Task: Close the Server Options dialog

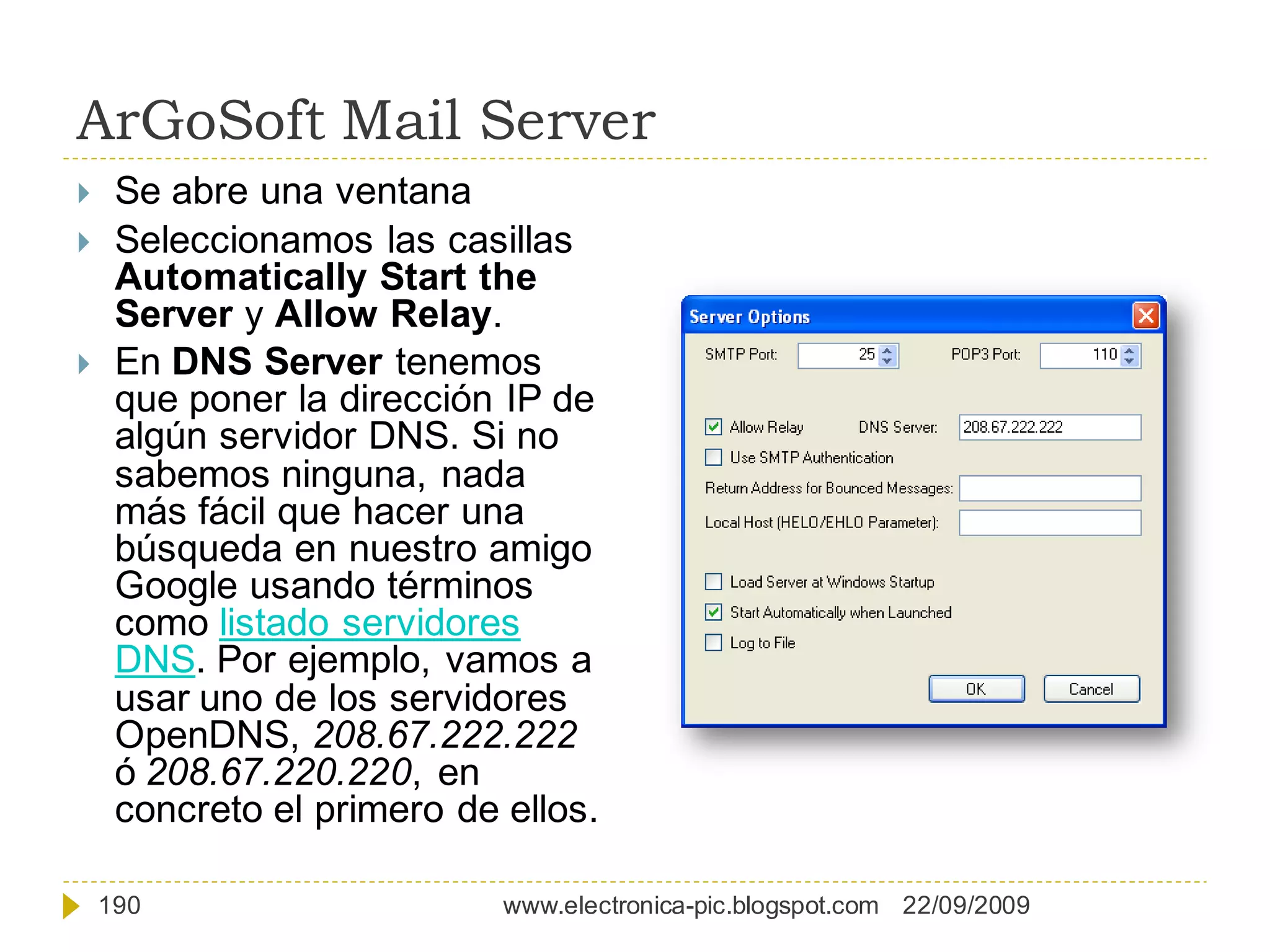Action: coord(1146,315)
